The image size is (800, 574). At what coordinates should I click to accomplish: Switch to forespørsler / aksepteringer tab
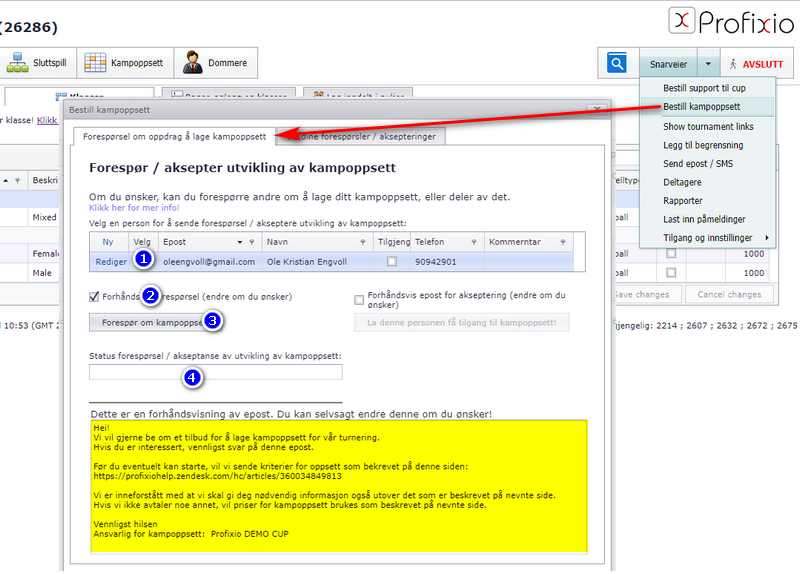[361, 137]
